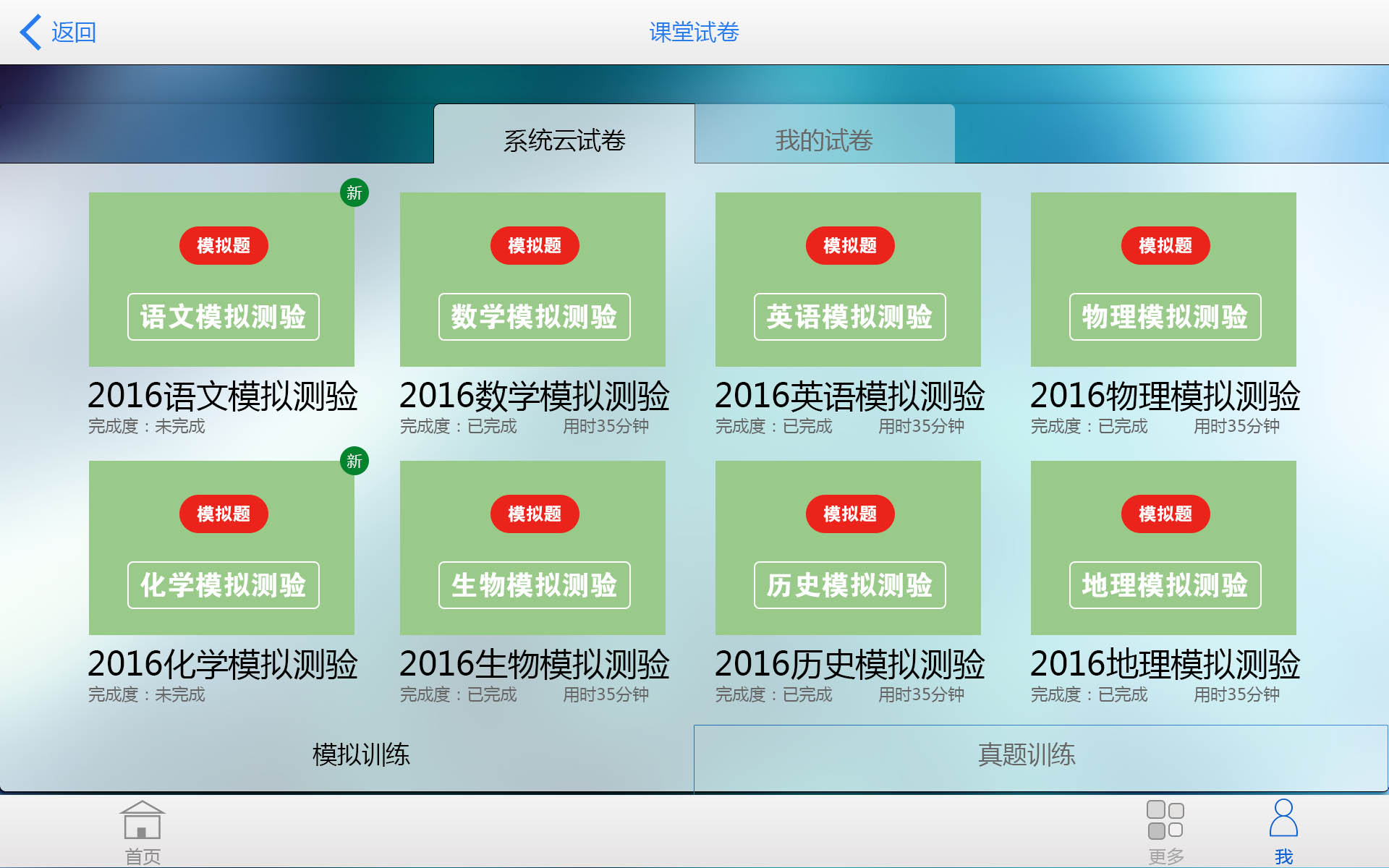Select the 地理模拟测验 exam card

[1163, 548]
